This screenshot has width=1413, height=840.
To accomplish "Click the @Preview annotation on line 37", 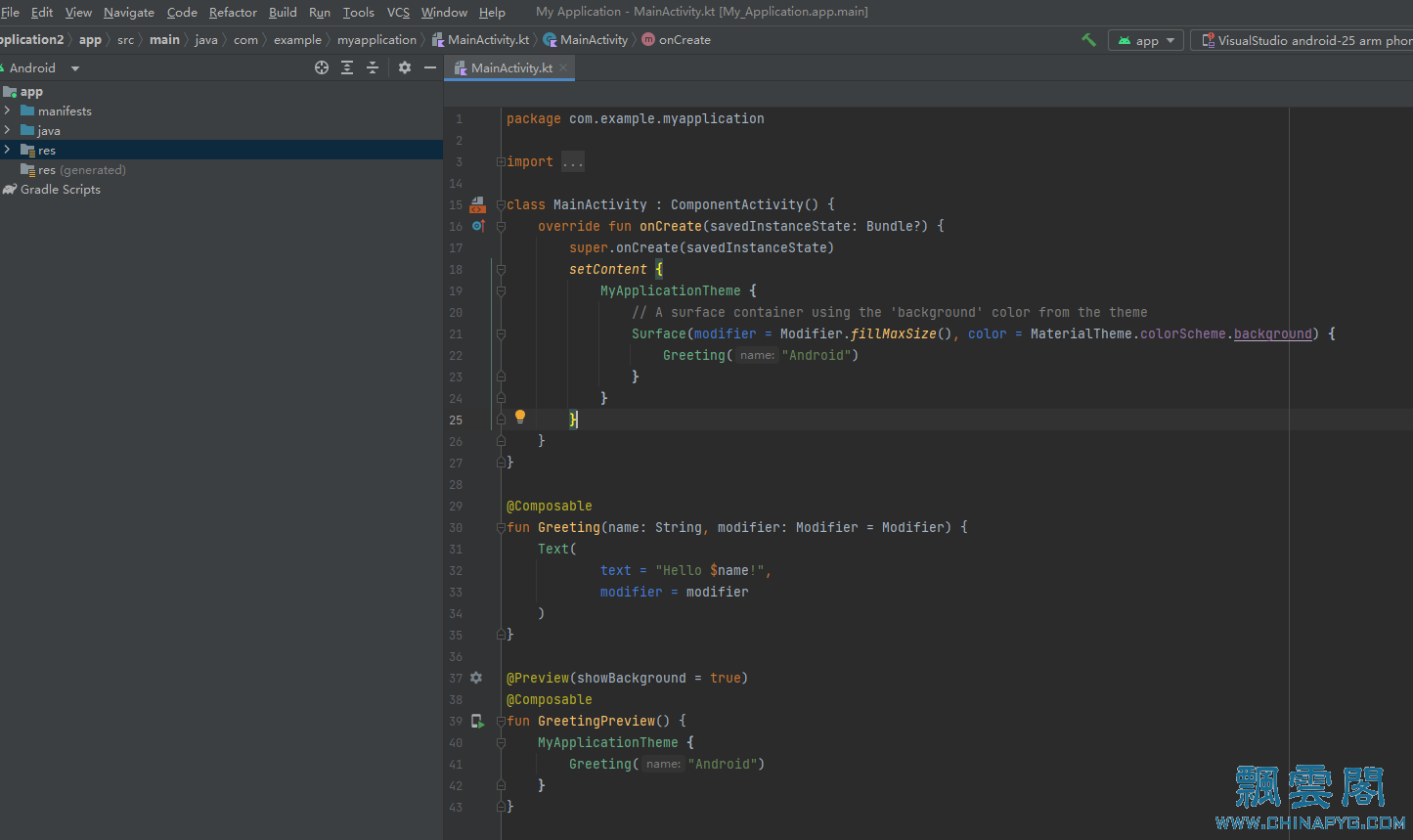I will 538,678.
